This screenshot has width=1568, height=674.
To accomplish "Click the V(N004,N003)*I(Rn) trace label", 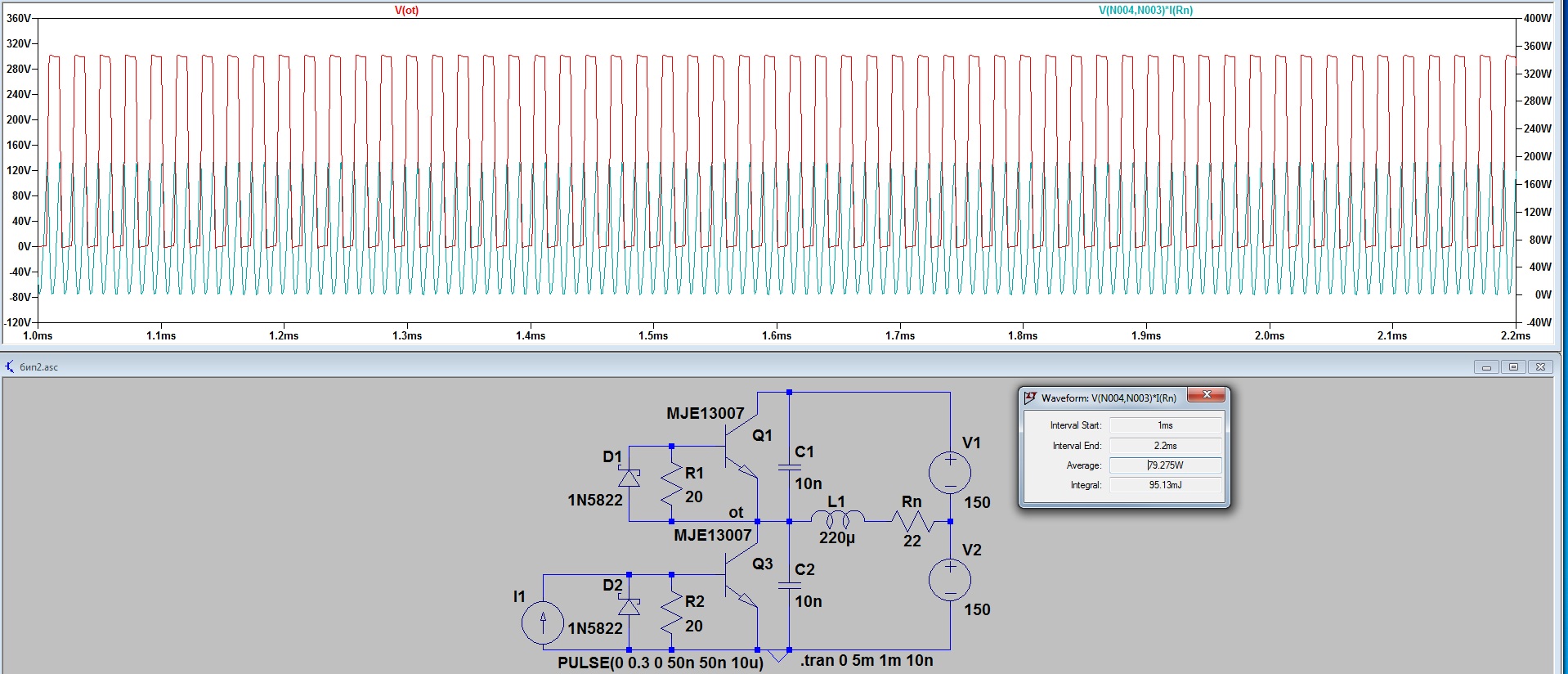I will coord(1145,11).
